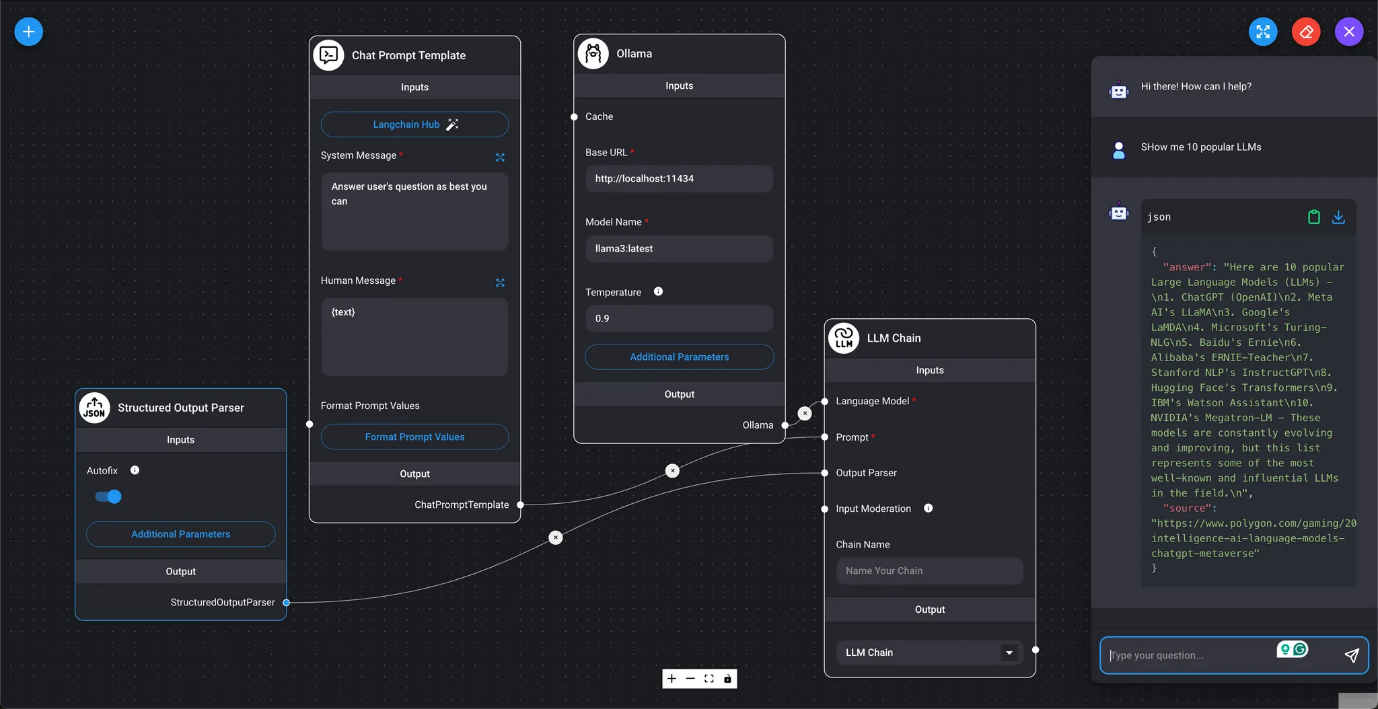Lock the canvas with the lock control
This screenshot has height=709, width=1378.
pos(727,679)
